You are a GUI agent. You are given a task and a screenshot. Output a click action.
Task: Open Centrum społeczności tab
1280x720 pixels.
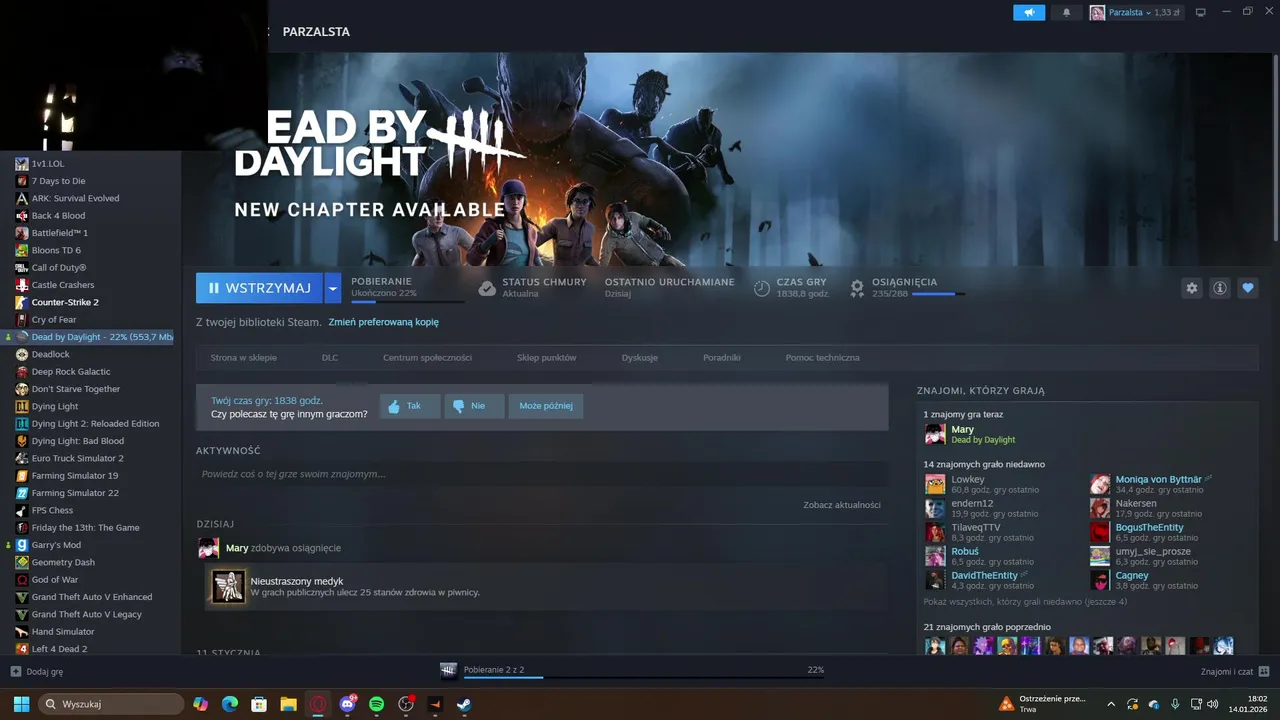[x=427, y=357]
